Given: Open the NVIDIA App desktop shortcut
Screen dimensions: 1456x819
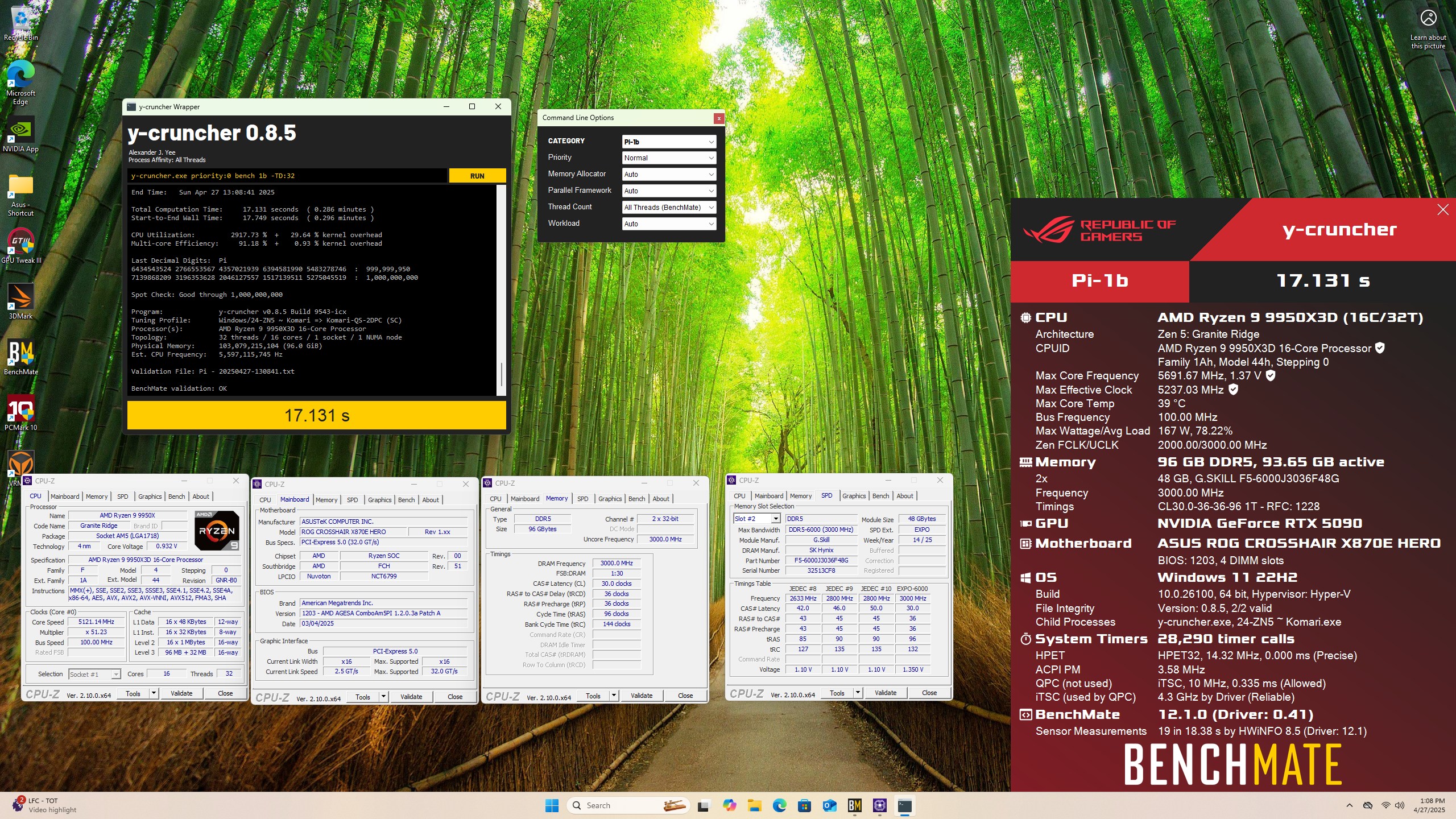Looking at the screenshot, I should pos(20,134).
